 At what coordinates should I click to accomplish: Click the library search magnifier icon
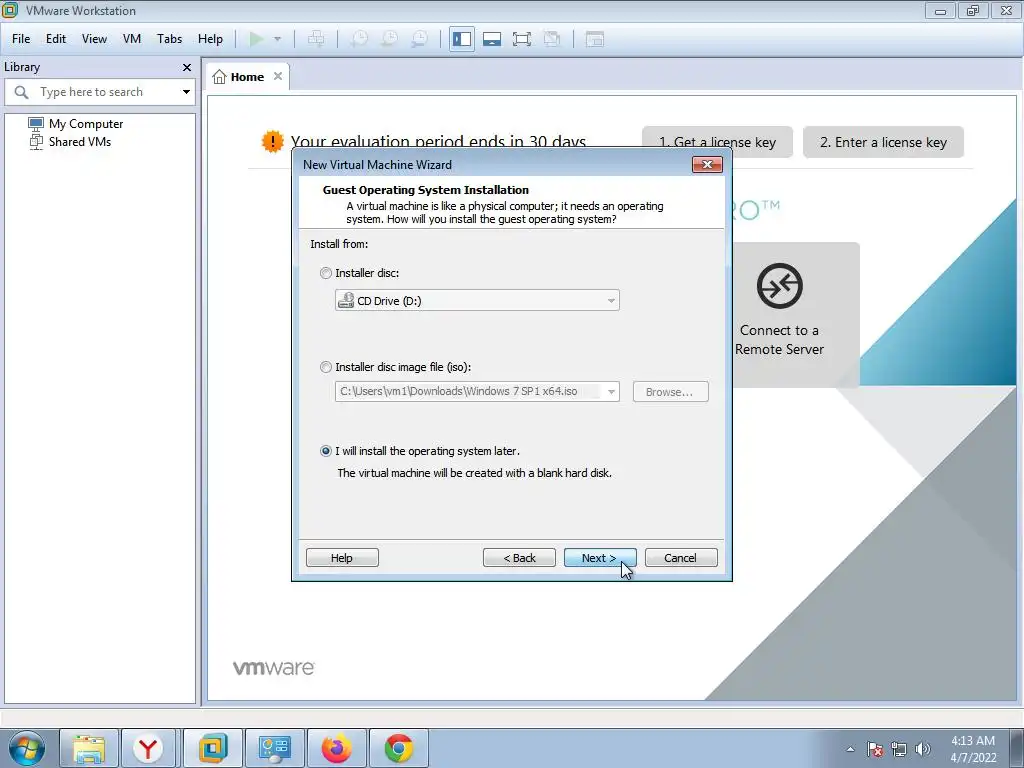[x=21, y=92]
